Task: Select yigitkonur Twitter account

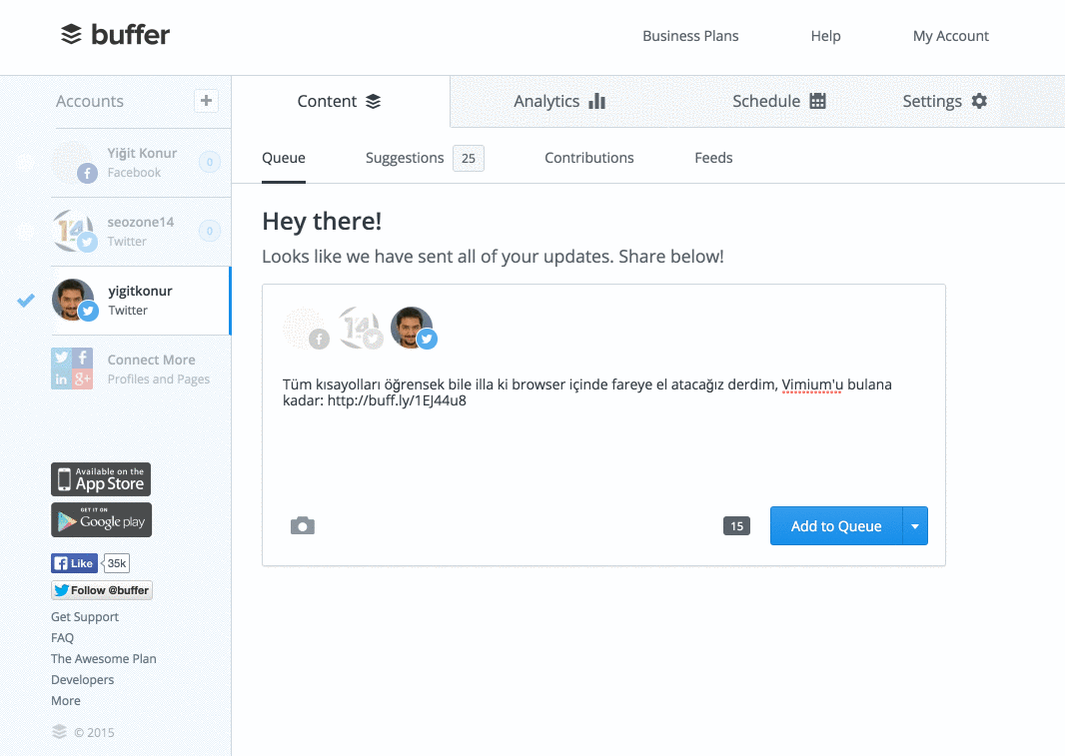Action: 141,300
